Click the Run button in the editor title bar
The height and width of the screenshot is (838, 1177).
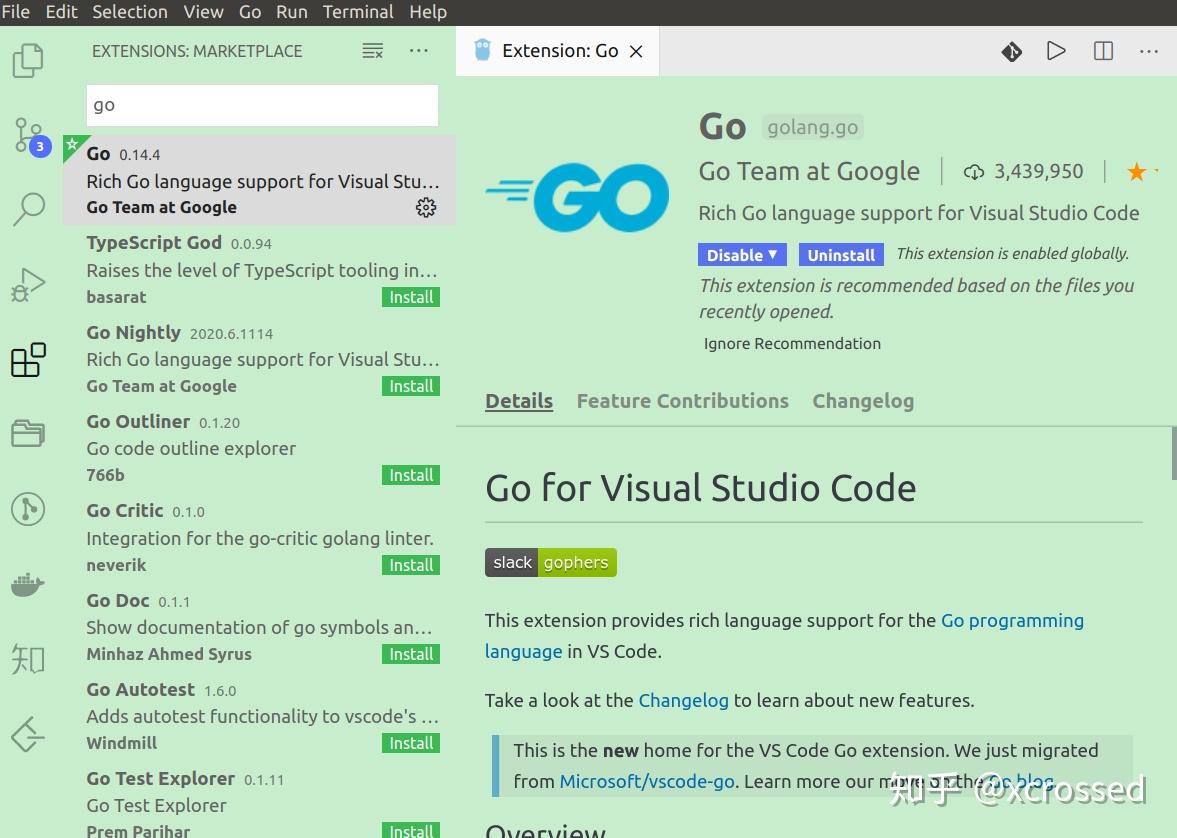click(1056, 51)
